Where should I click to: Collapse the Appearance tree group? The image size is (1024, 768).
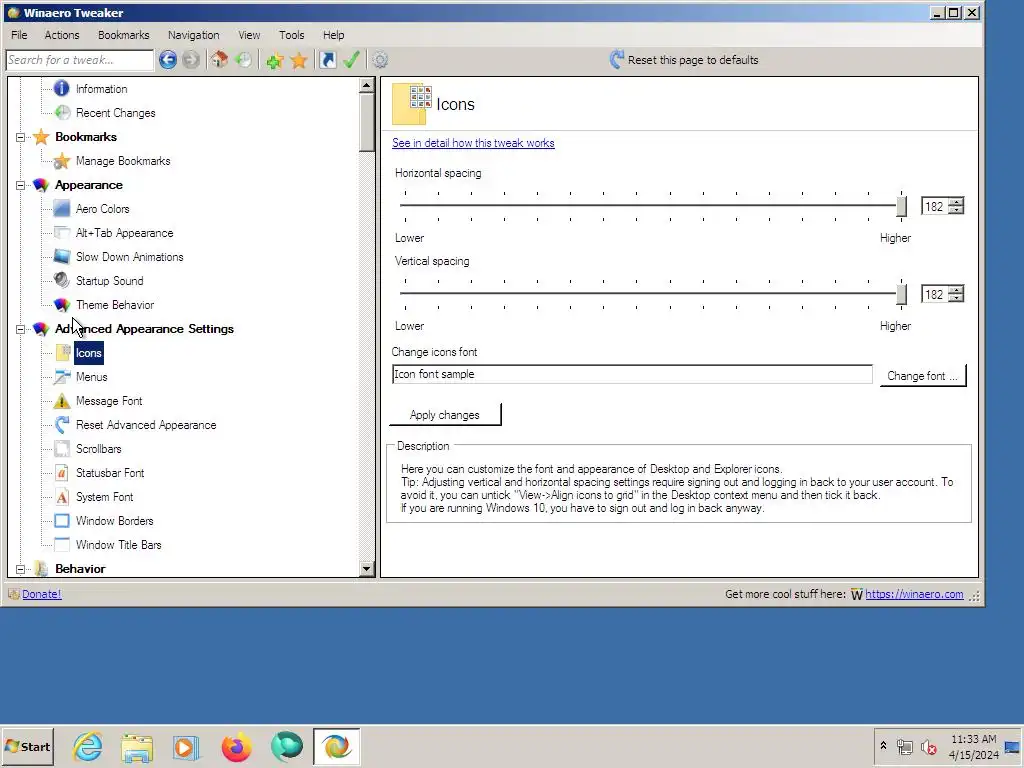pyautogui.click(x=20, y=185)
